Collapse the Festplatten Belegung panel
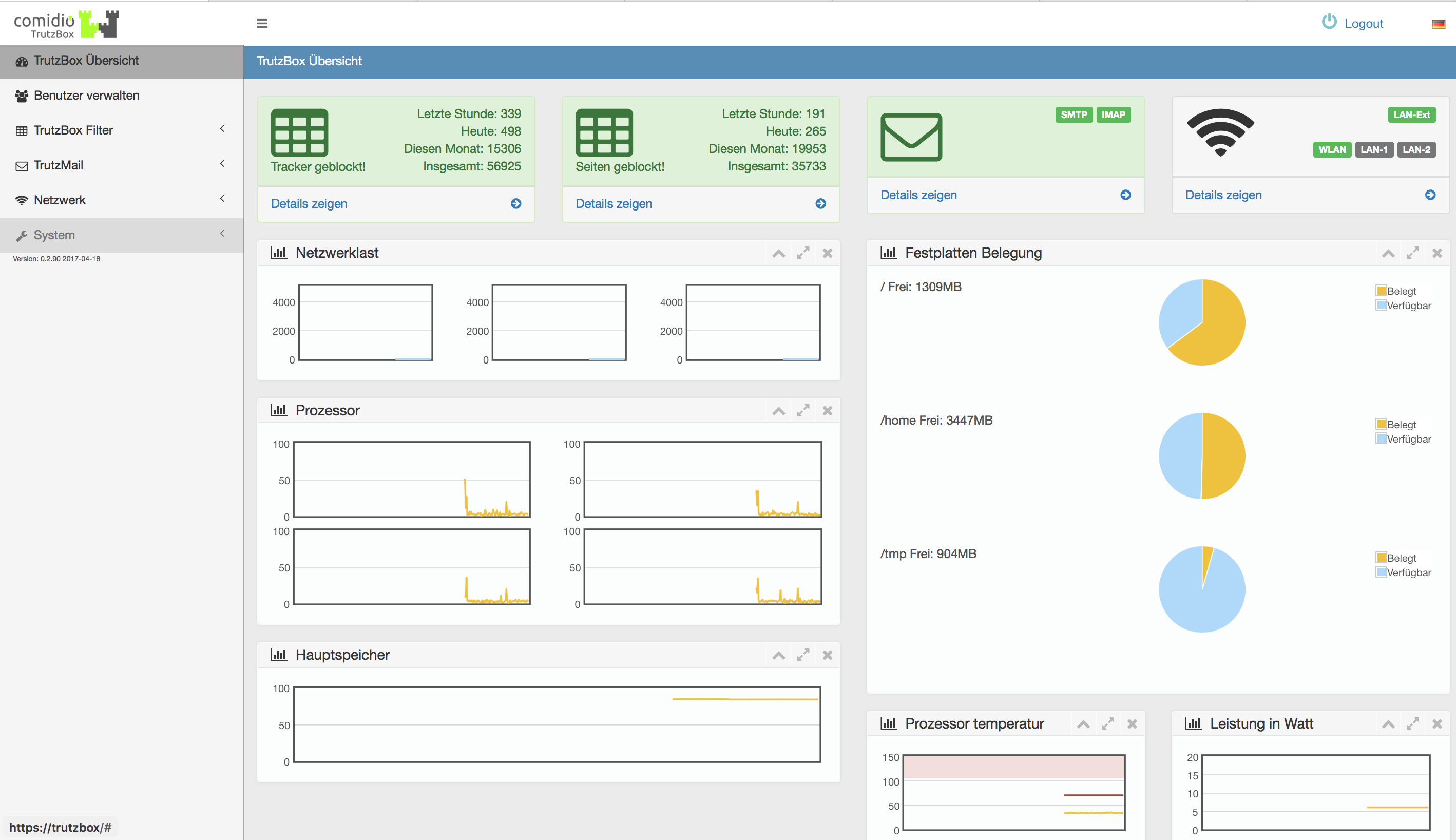This screenshot has height=840, width=1456. coord(1389,253)
